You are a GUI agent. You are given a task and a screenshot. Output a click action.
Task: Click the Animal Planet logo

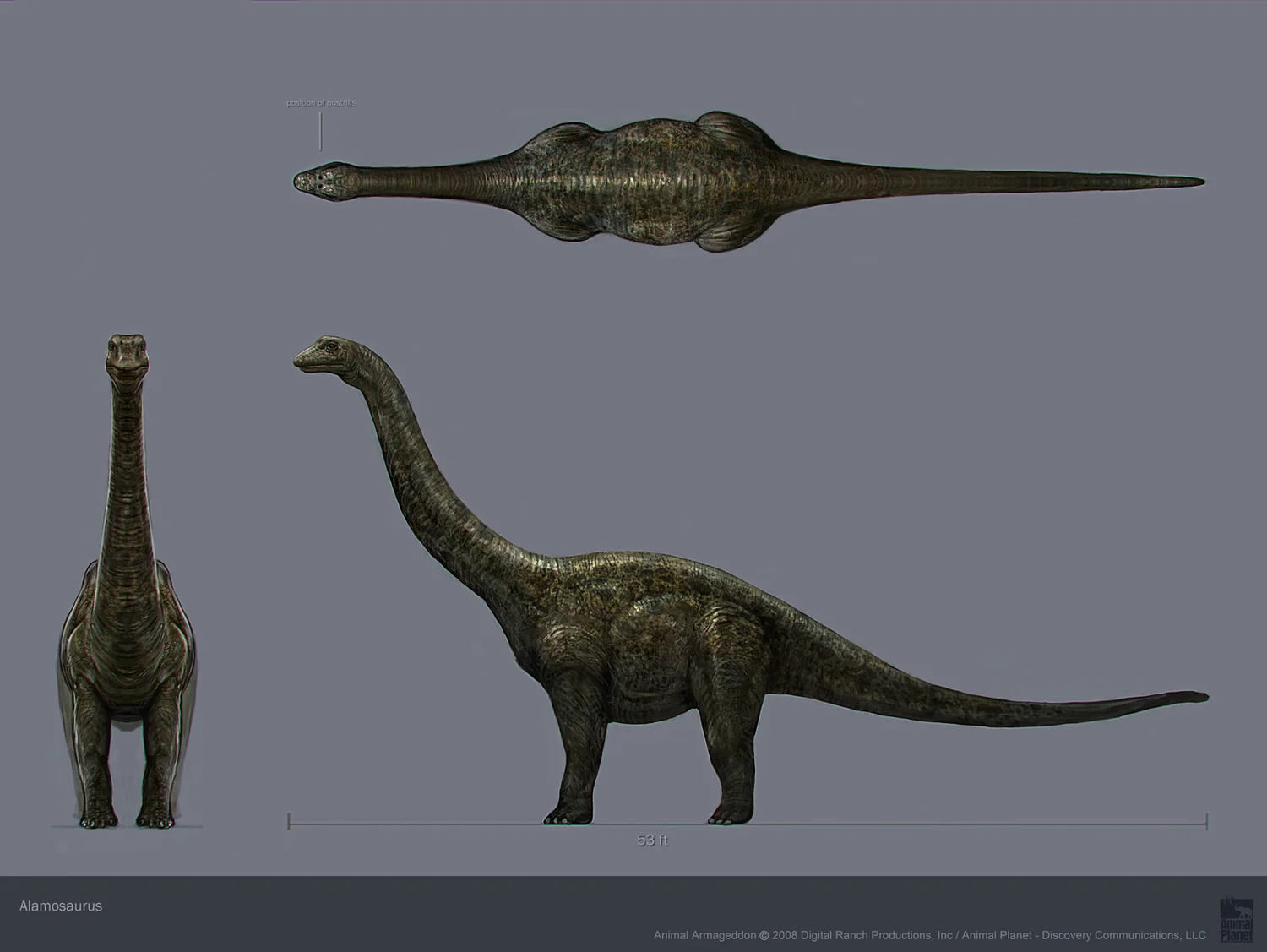click(x=1236, y=919)
